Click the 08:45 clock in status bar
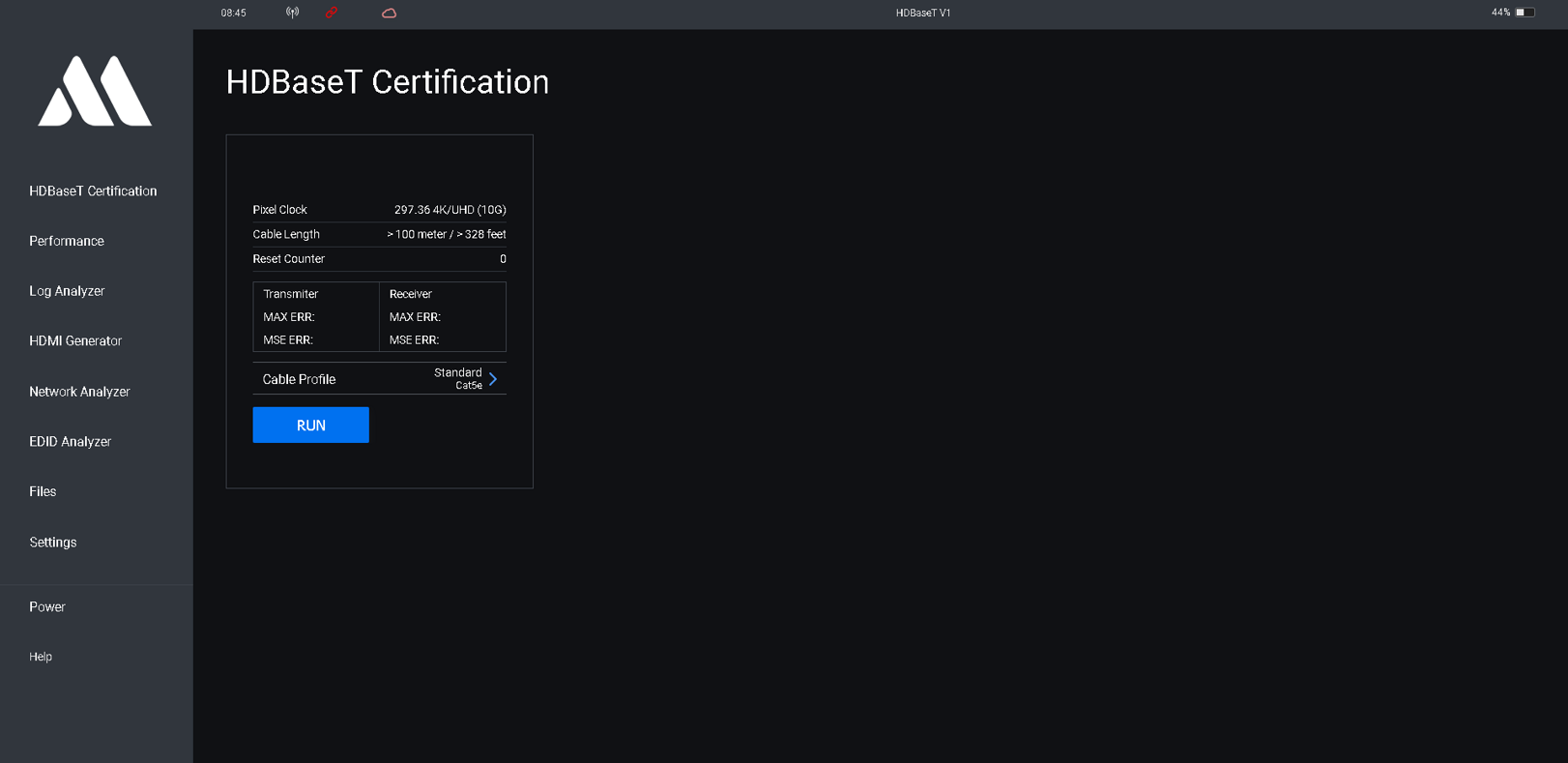 (x=233, y=13)
